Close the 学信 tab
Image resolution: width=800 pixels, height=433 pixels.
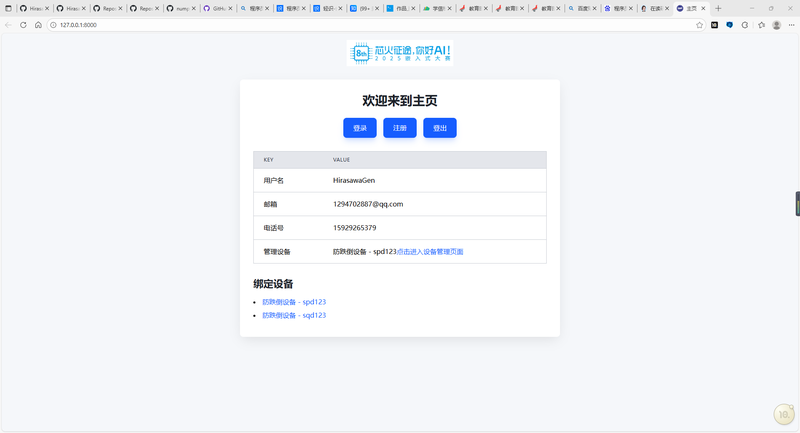[x=449, y=8]
